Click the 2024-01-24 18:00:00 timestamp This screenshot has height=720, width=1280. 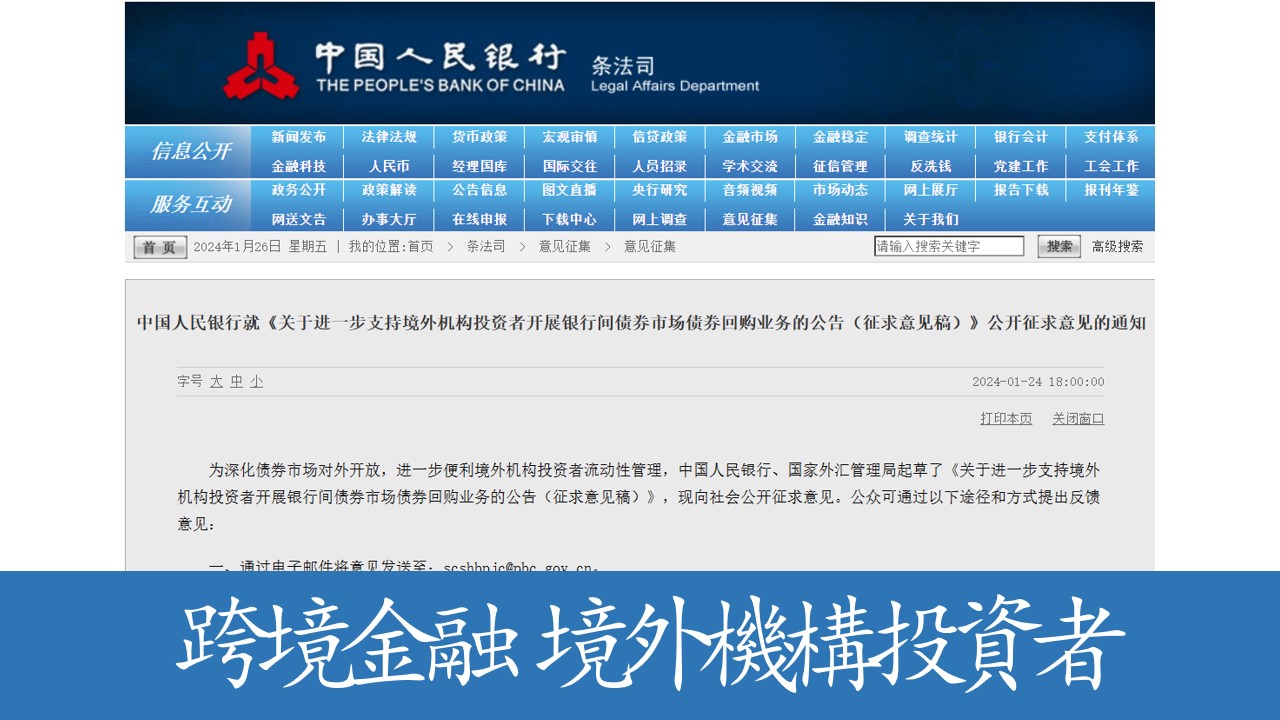click(1038, 382)
